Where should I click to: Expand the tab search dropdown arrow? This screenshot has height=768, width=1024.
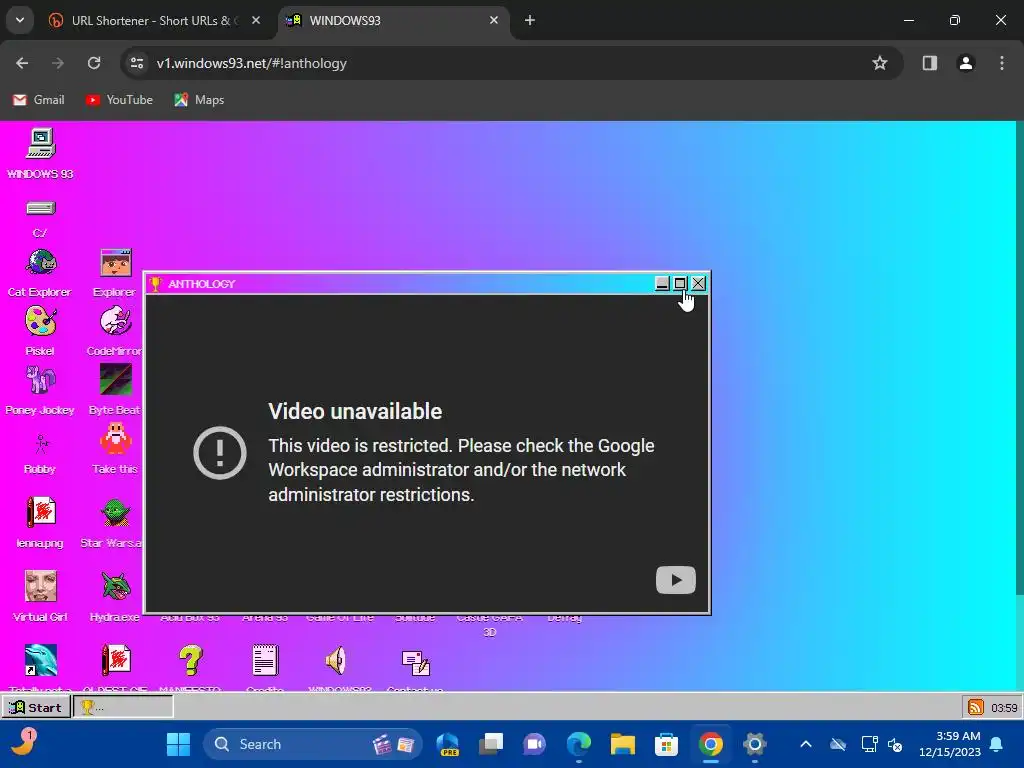(20, 20)
